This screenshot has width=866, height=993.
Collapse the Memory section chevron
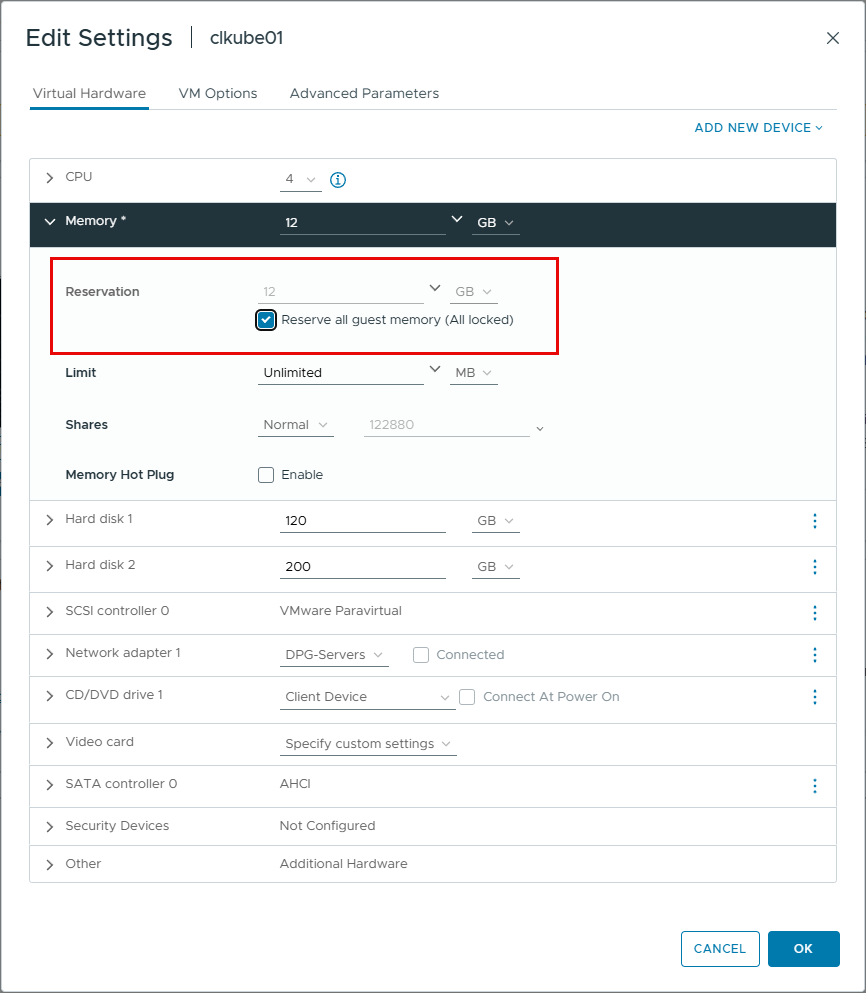(49, 221)
